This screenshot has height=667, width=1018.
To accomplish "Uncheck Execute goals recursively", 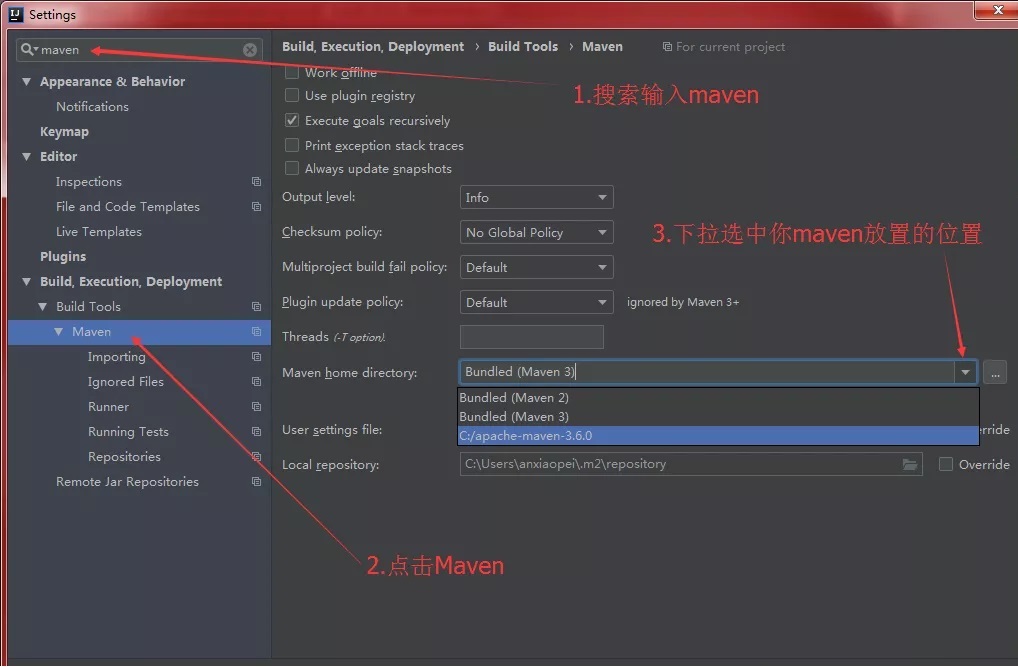I will 292,121.
